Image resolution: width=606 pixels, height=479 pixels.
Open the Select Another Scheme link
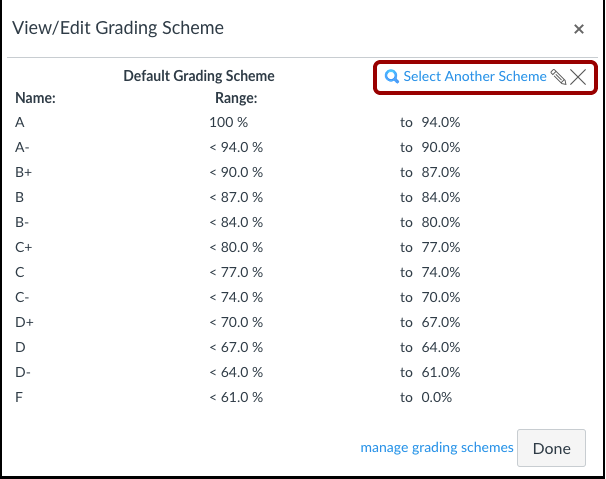[x=475, y=77]
